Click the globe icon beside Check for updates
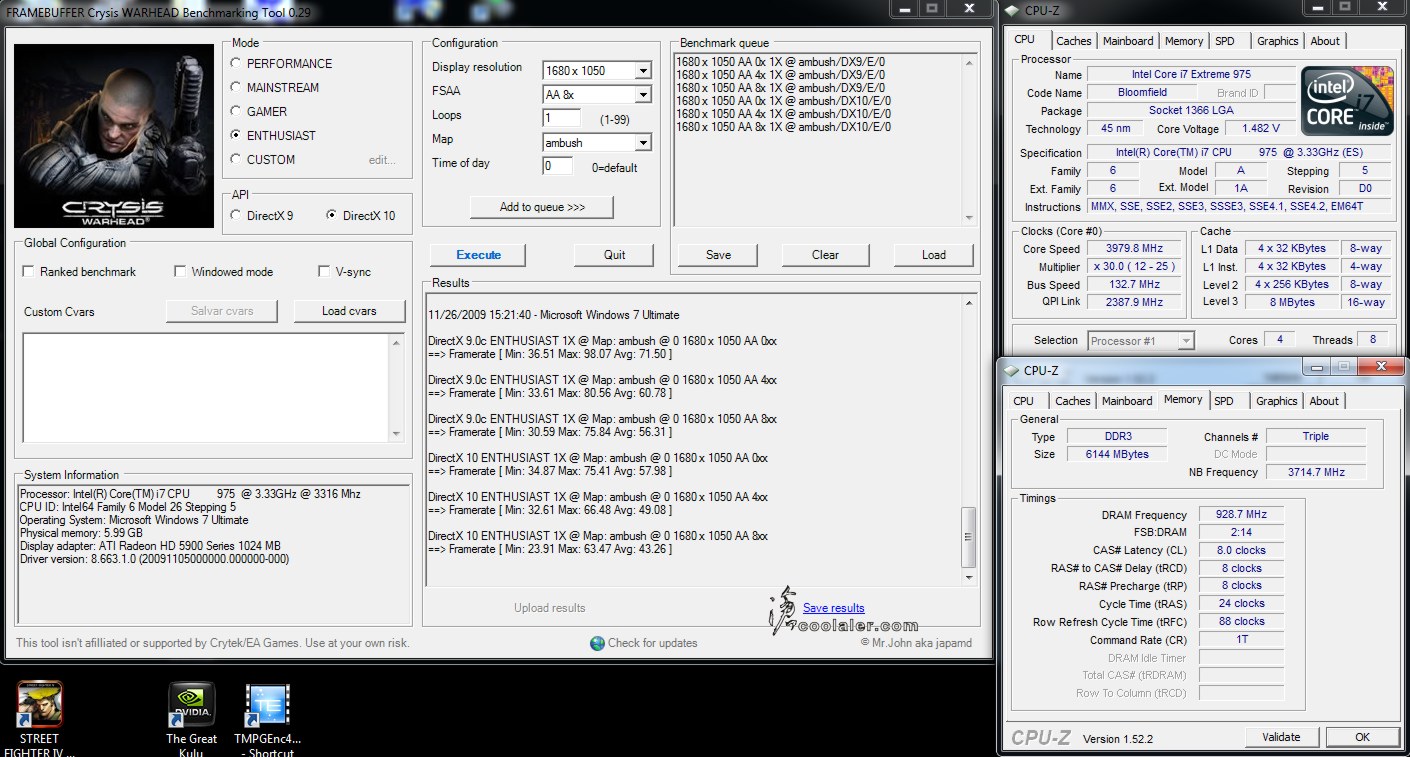Image resolution: width=1410 pixels, height=757 pixels. [597, 643]
